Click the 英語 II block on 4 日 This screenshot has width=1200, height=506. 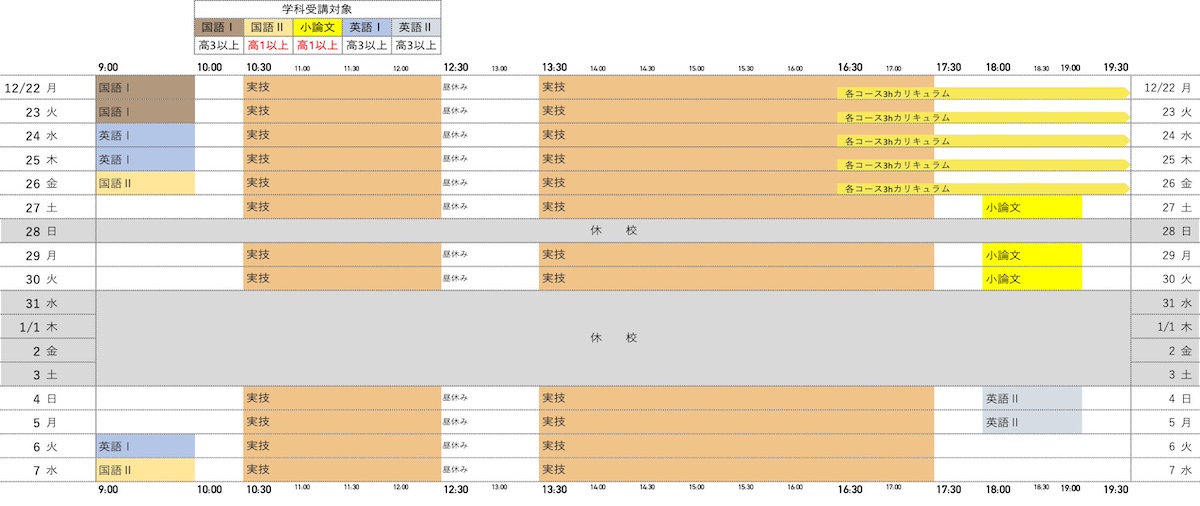[x=1032, y=399]
